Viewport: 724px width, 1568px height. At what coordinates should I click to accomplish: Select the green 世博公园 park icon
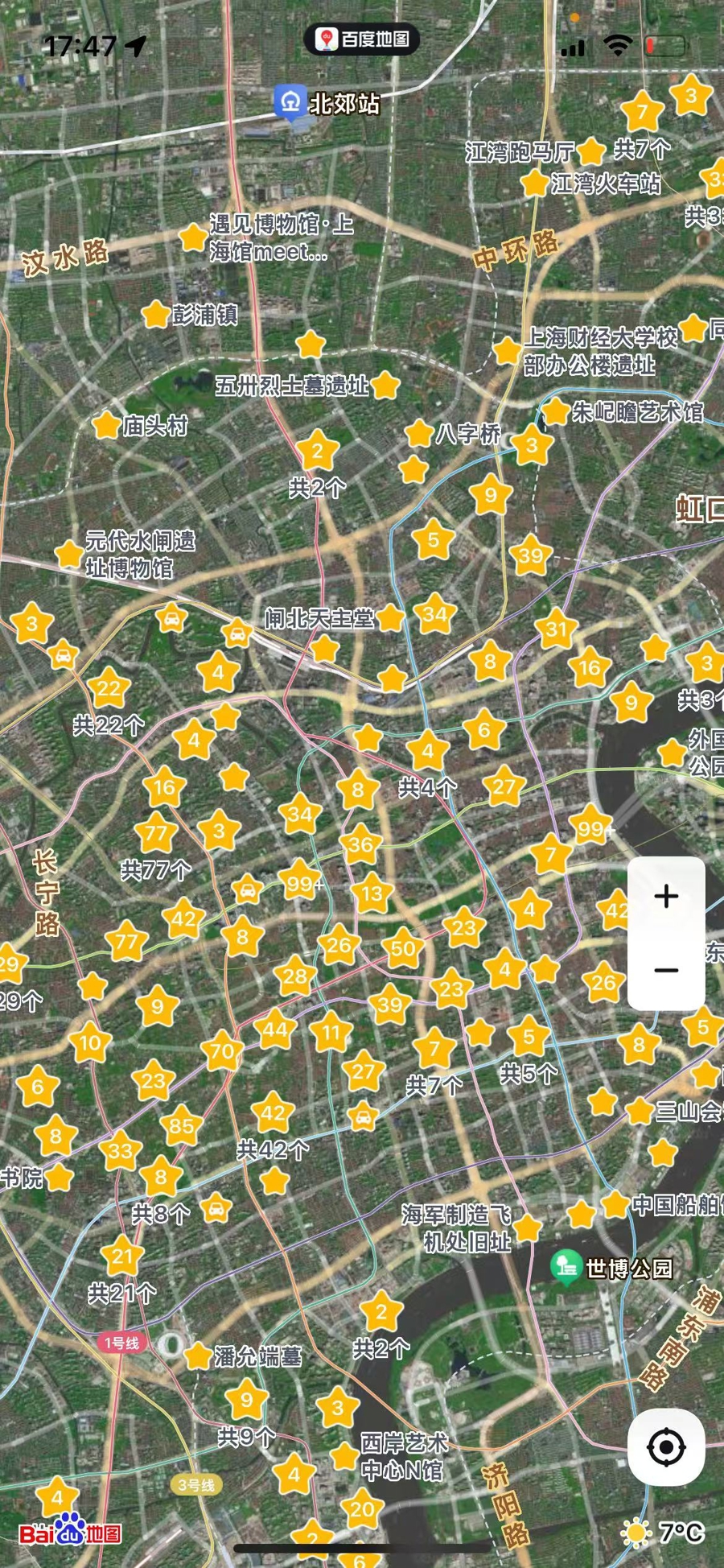point(566,1267)
